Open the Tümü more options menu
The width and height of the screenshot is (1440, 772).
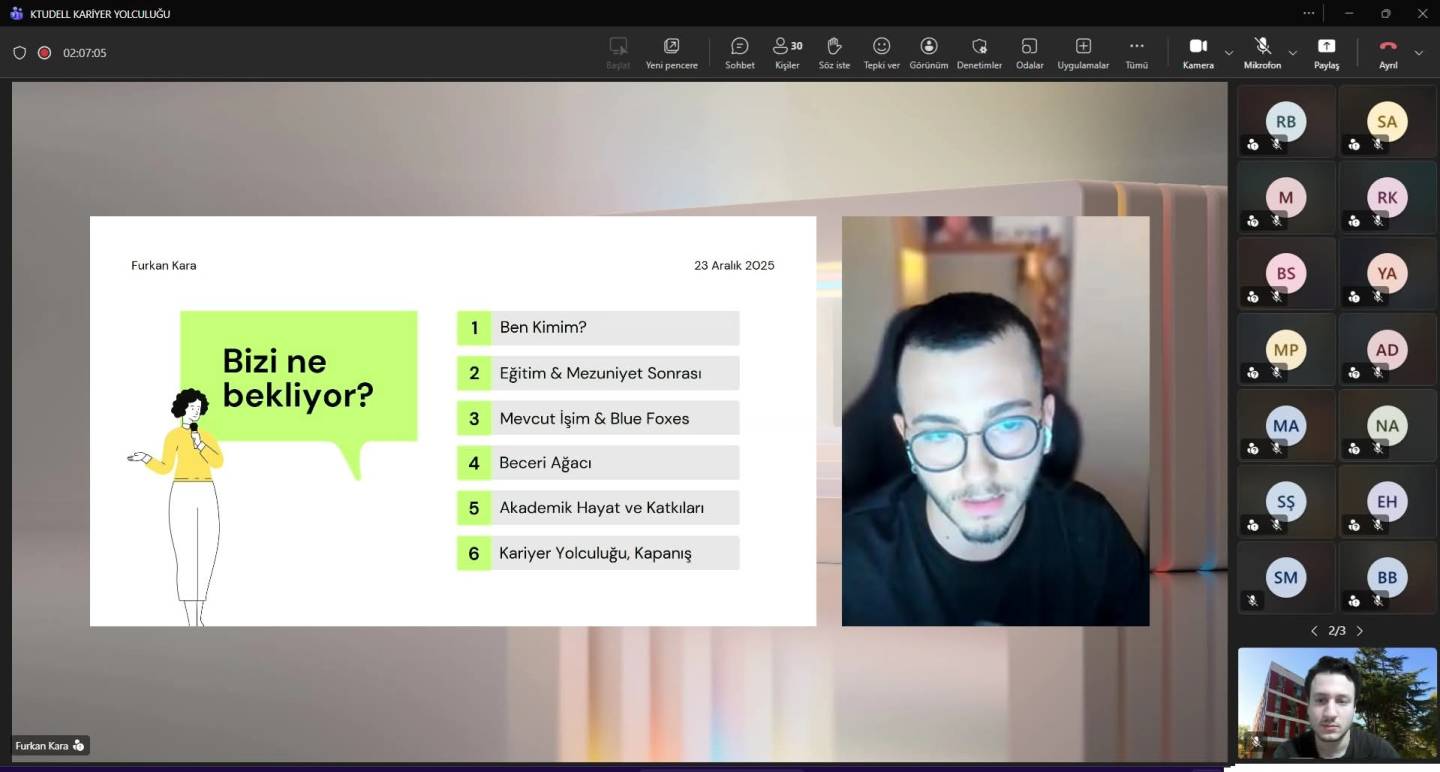(x=1136, y=53)
